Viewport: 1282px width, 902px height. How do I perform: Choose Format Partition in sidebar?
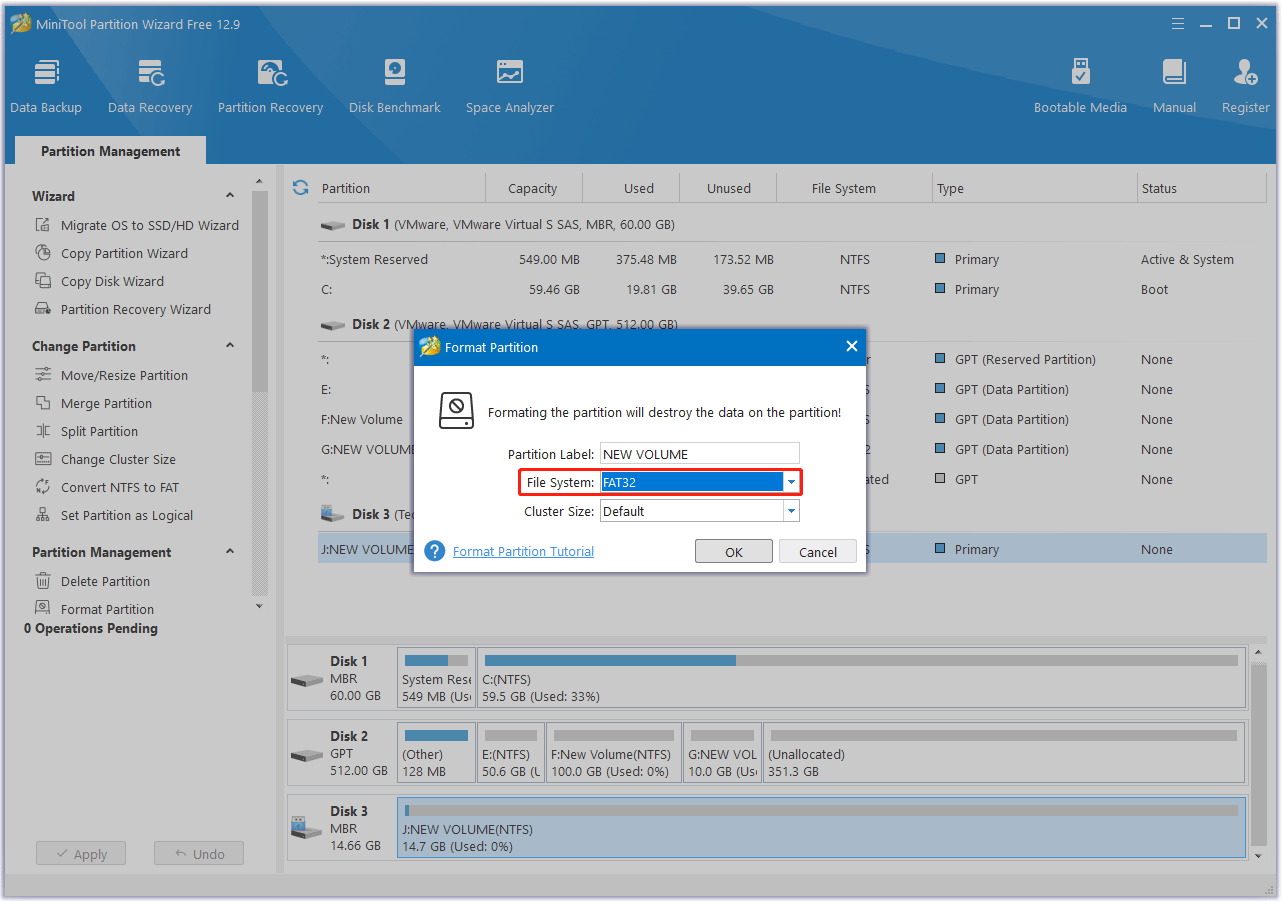(94, 609)
